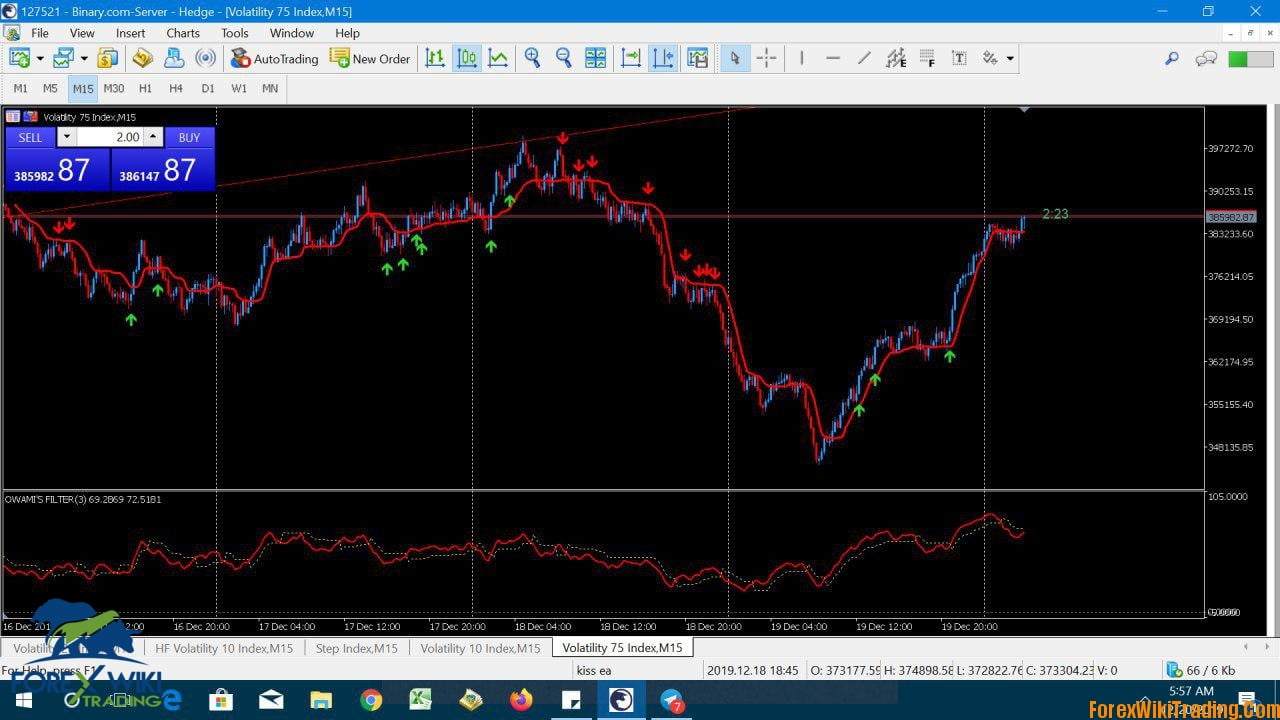The width and height of the screenshot is (1280, 720).
Task: Switch timeframe to H1
Action: click(x=145, y=88)
